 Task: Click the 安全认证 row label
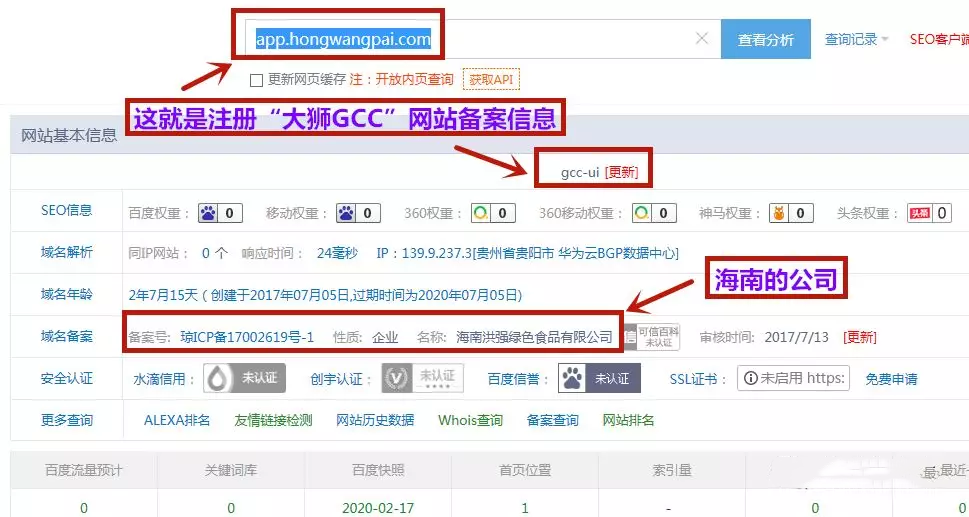pyautogui.click(x=67, y=378)
